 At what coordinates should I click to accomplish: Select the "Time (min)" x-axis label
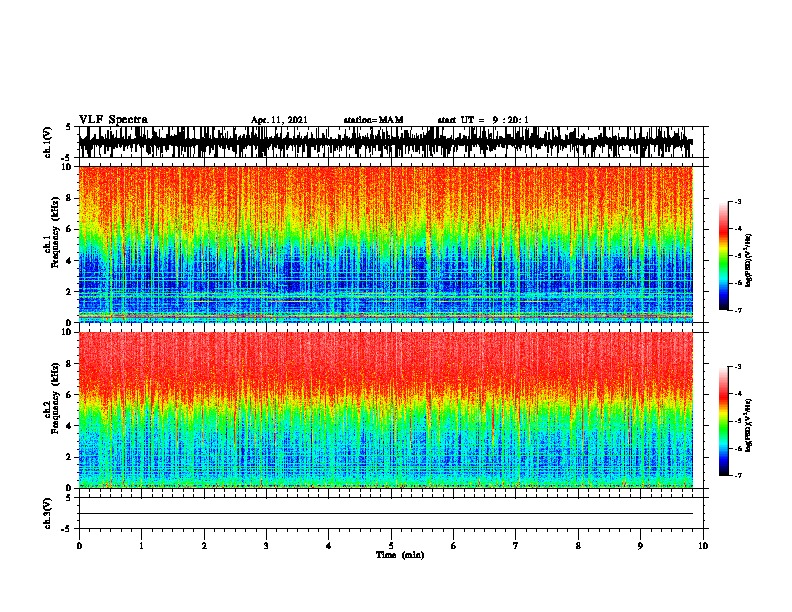[400, 555]
